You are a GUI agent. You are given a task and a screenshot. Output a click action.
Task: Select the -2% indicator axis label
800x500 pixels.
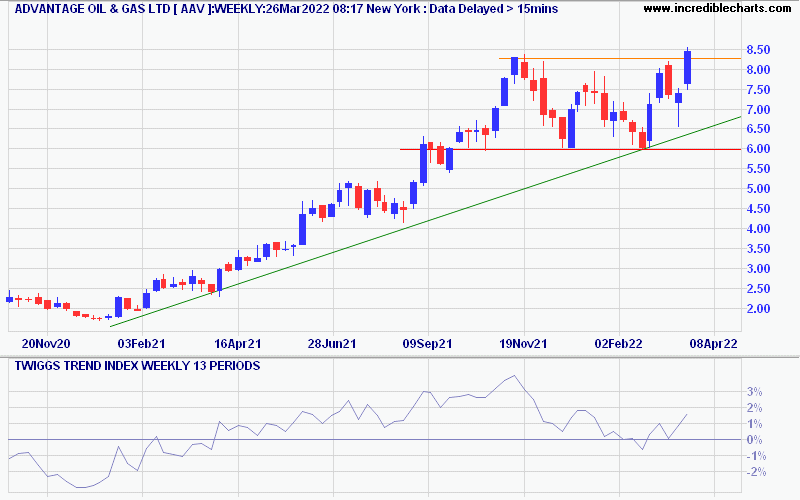click(x=756, y=472)
